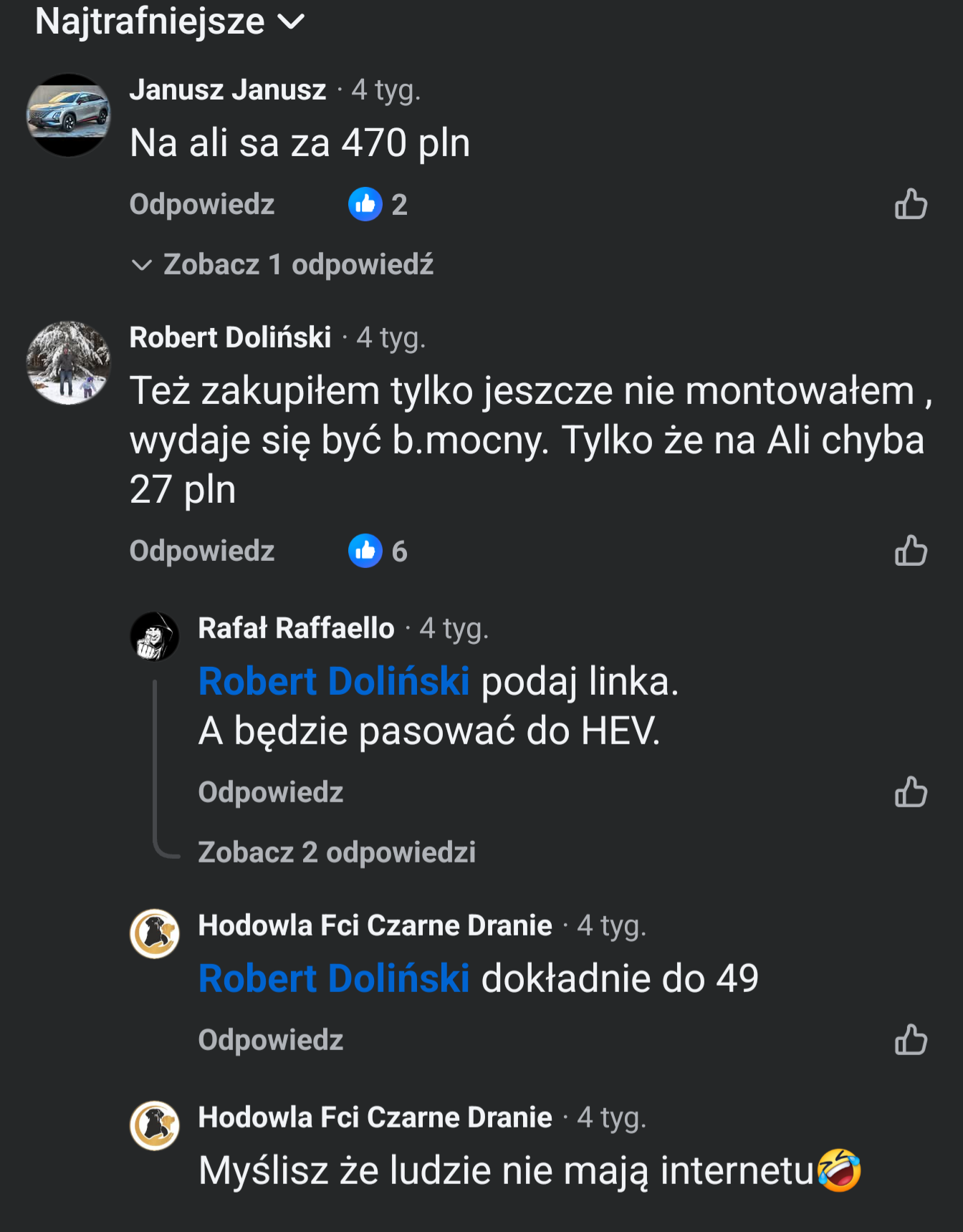Reply to Robert Doliński's comment
The width and height of the screenshot is (963, 1232).
coord(202,552)
